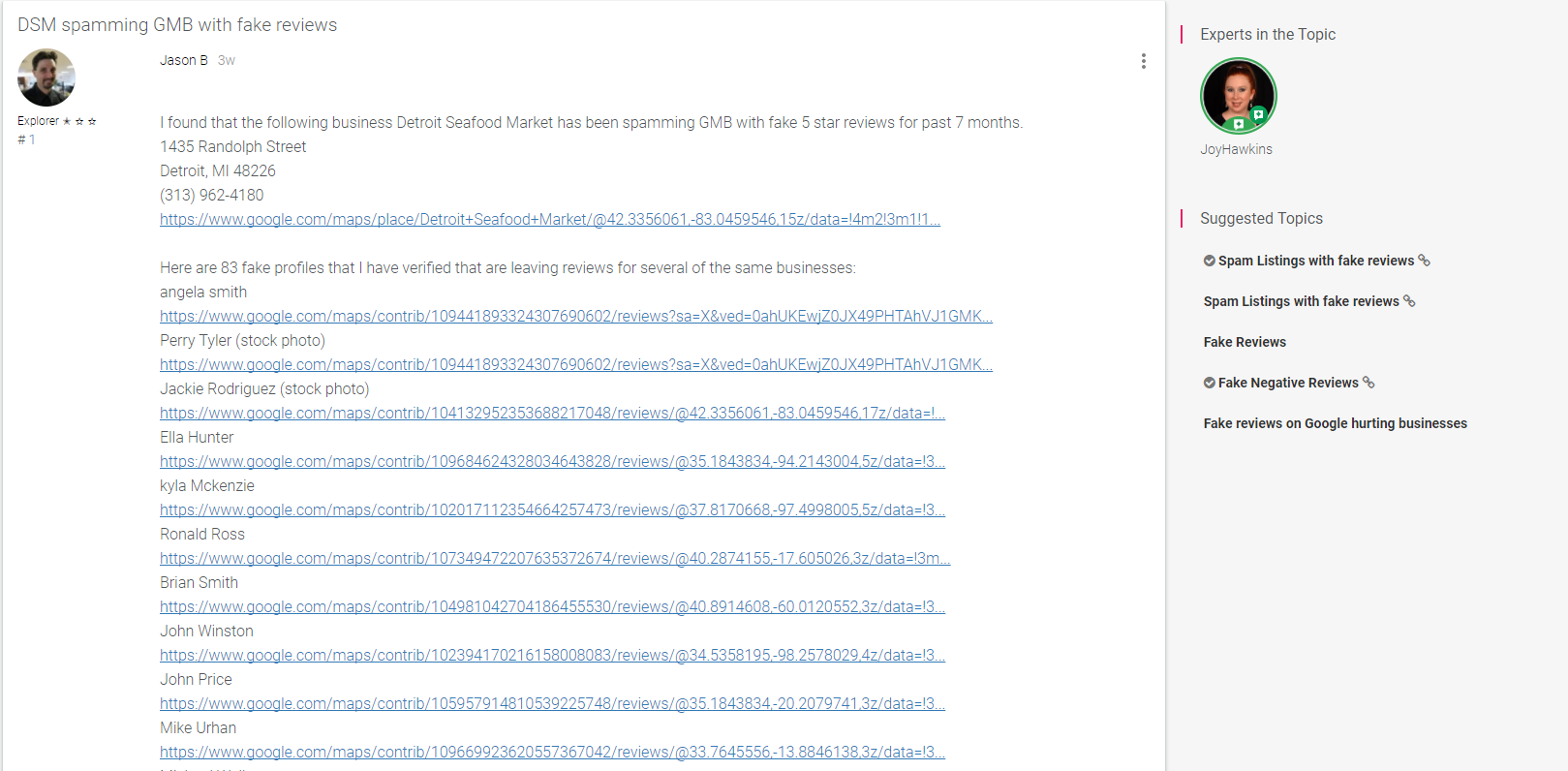Open Jason B author name
The height and width of the screenshot is (771, 1568).
point(184,60)
